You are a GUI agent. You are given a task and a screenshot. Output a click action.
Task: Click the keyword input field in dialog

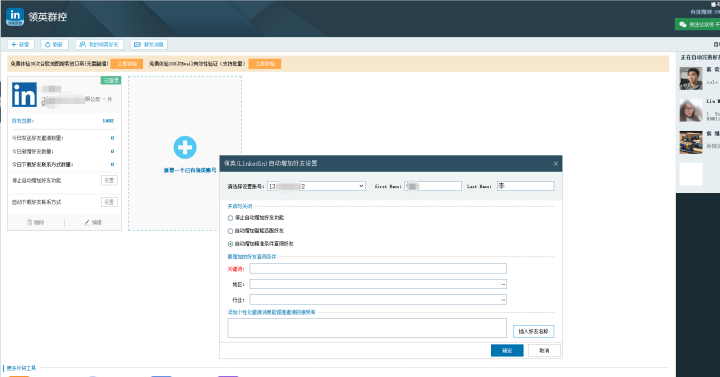tap(378, 269)
